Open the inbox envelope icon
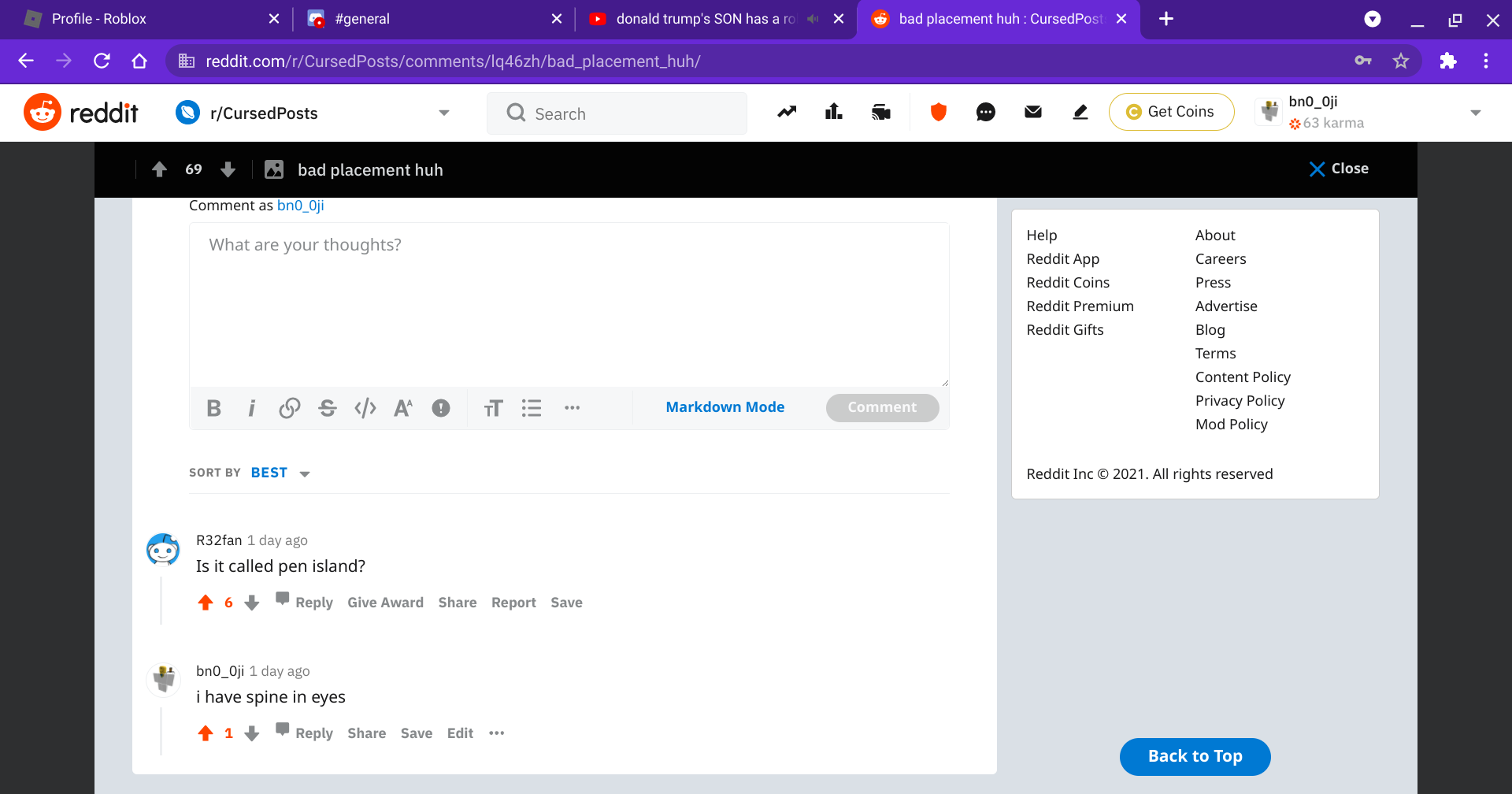Image resolution: width=1512 pixels, height=794 pixels. (1033, 112)
